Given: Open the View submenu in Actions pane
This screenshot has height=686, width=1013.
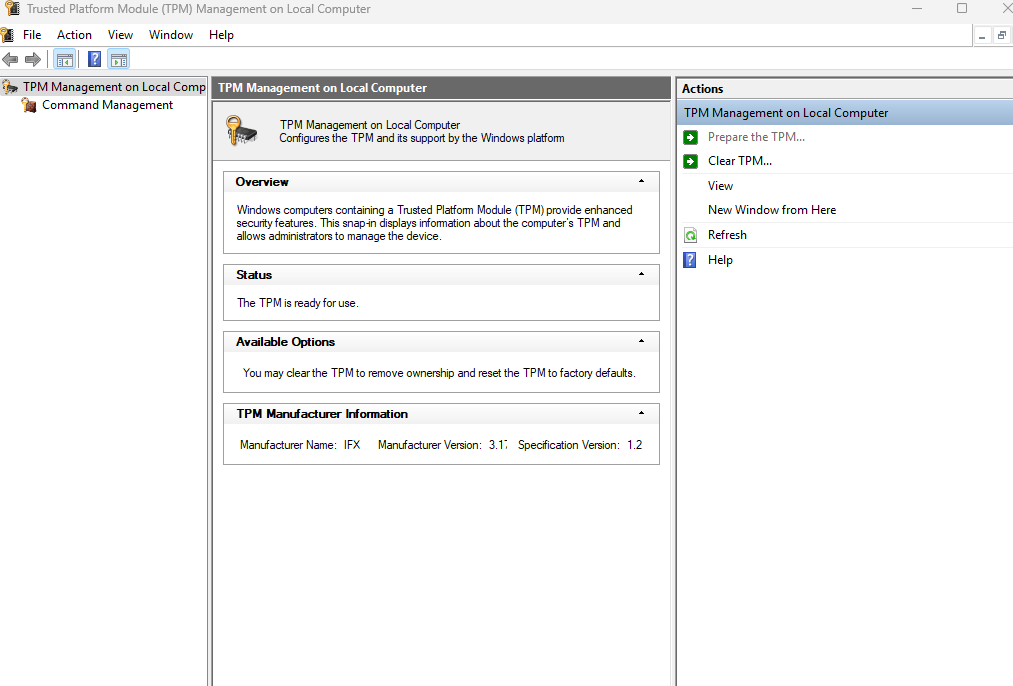Looking at the screenshot, I should [x=720, y=186].
